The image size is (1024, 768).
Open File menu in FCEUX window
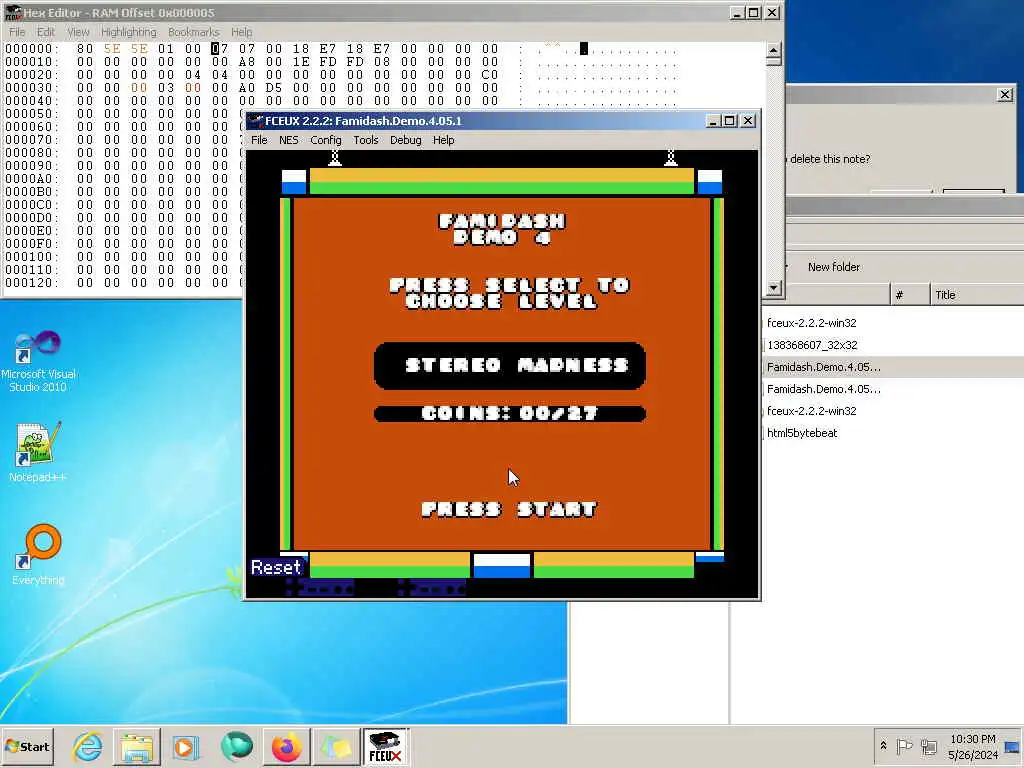[259, 140]
